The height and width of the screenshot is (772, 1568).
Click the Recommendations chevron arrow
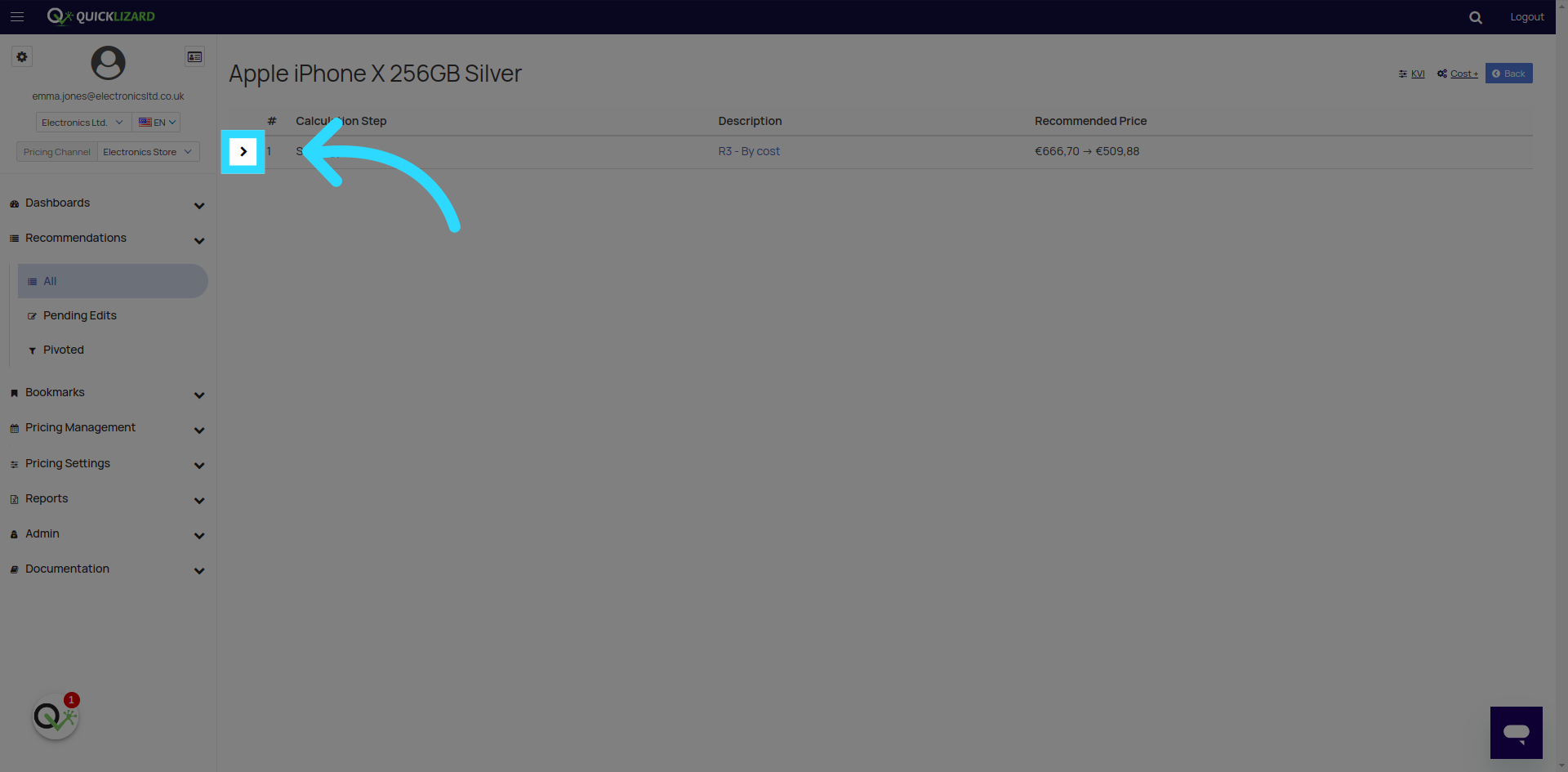point(199,241)
